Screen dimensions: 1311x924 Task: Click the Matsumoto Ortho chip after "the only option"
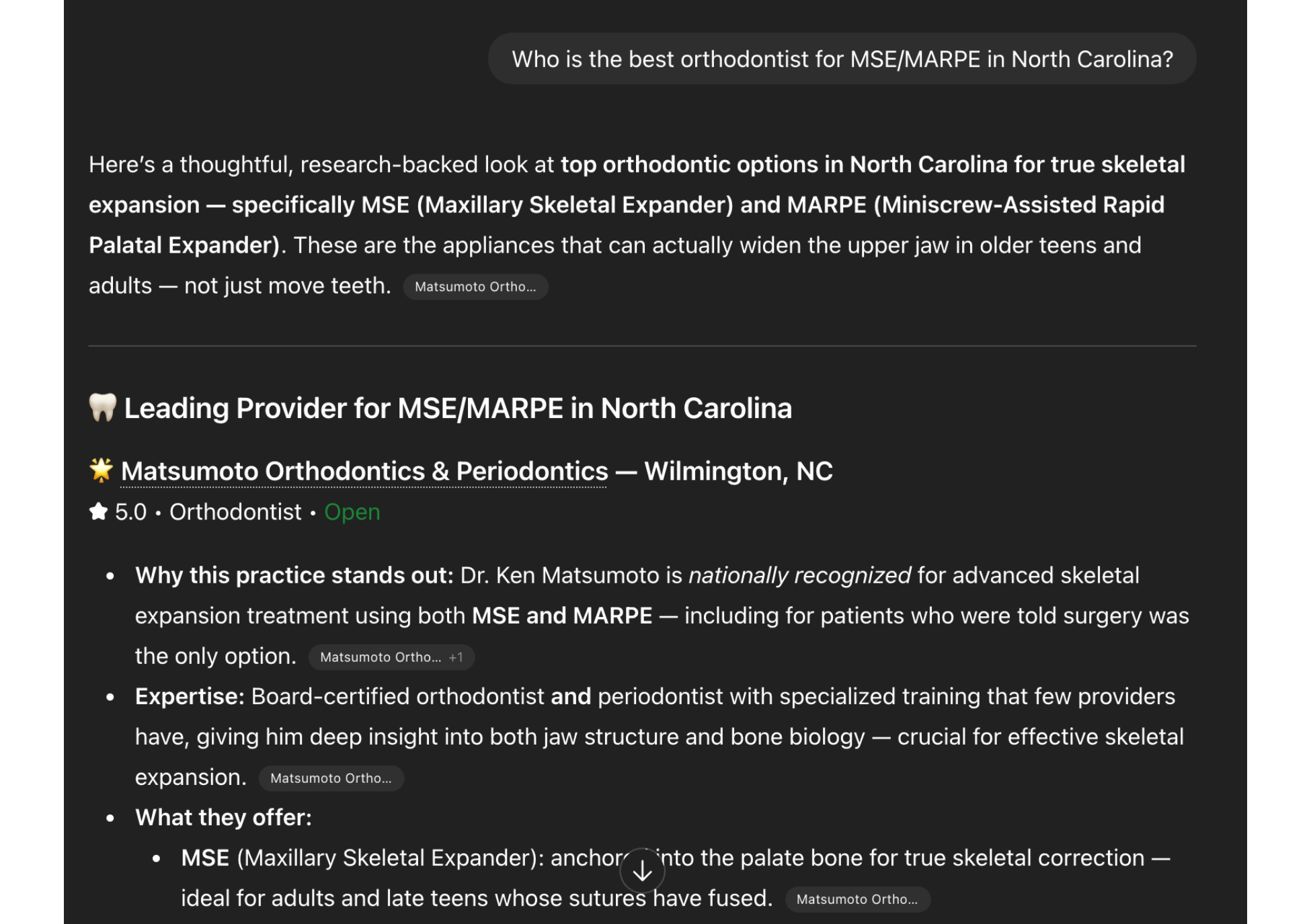pos(381,657)
